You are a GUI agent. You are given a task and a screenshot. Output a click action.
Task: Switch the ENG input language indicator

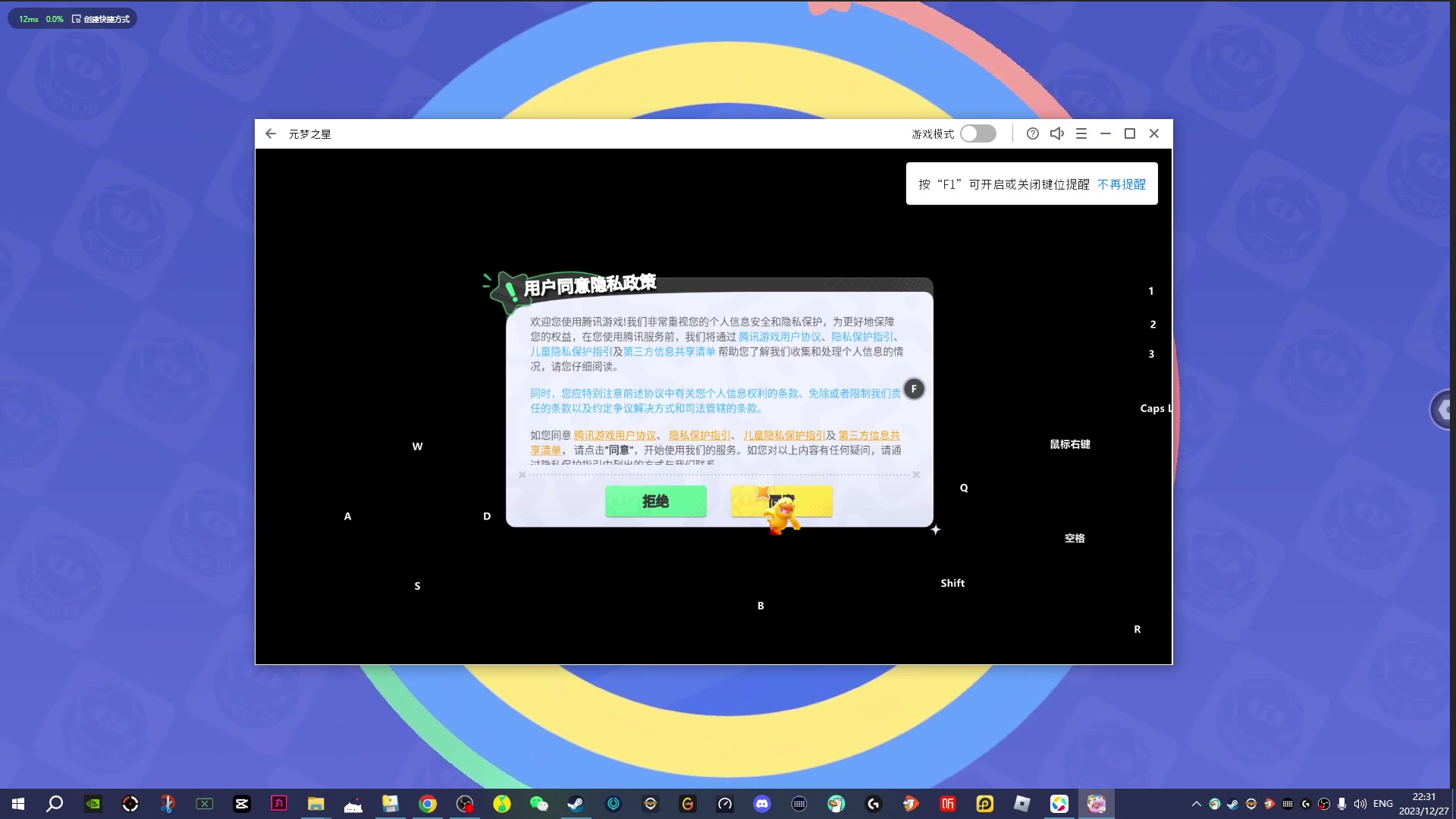(x=1383, y=804)
